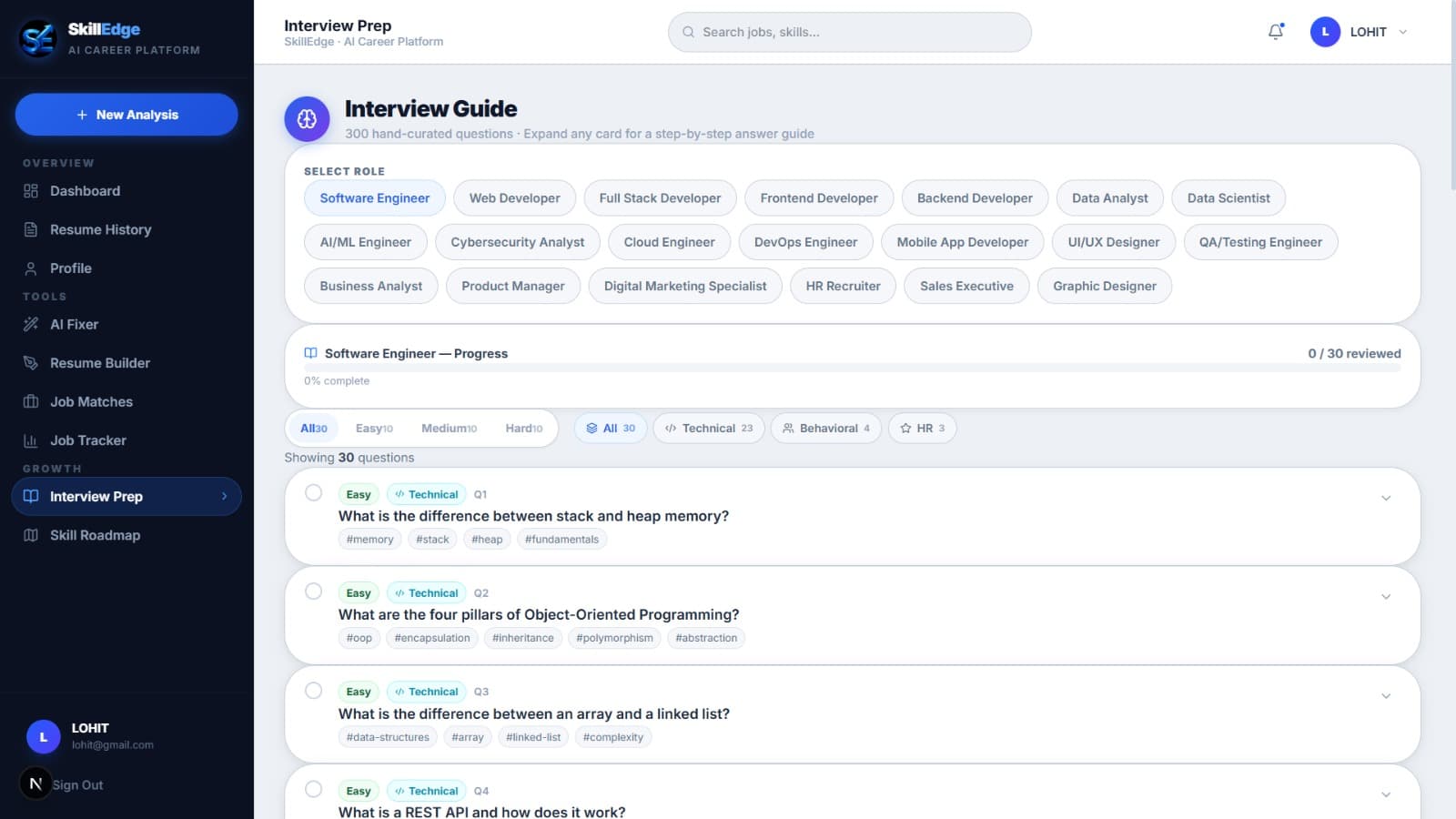The width and height of the screenshot is (1456, 819).
Task: Click the star icon in HR filter
Action: point(905,428)
